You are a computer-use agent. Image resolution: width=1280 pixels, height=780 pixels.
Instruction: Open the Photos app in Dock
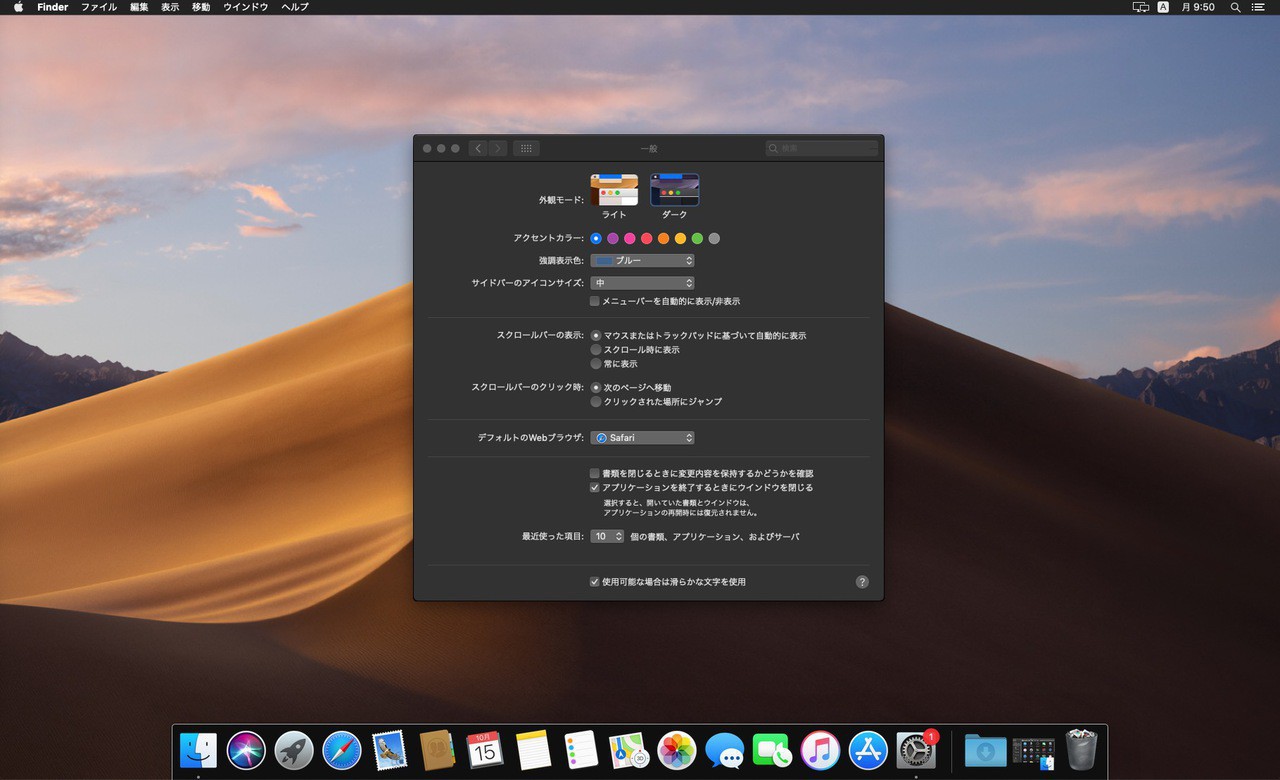click(677, 750)
